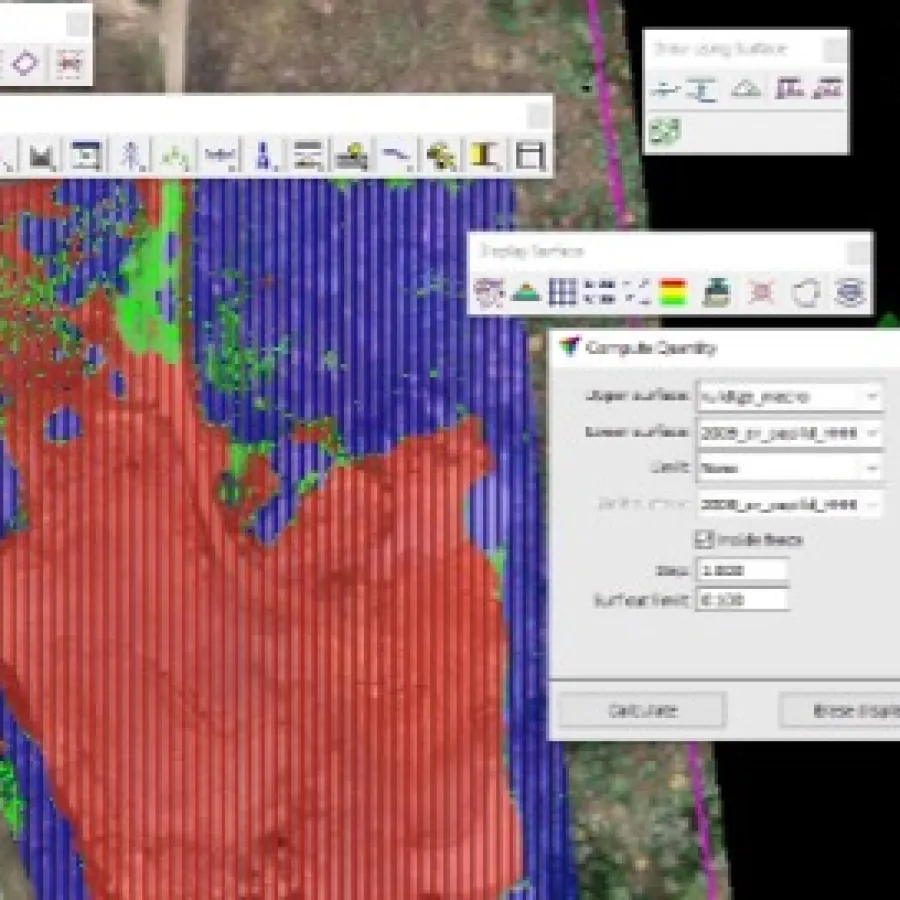This screenshot has height=900, width=900.
Task: Toggle the Inside fence checkbox
Action: [x=704, y=539]
